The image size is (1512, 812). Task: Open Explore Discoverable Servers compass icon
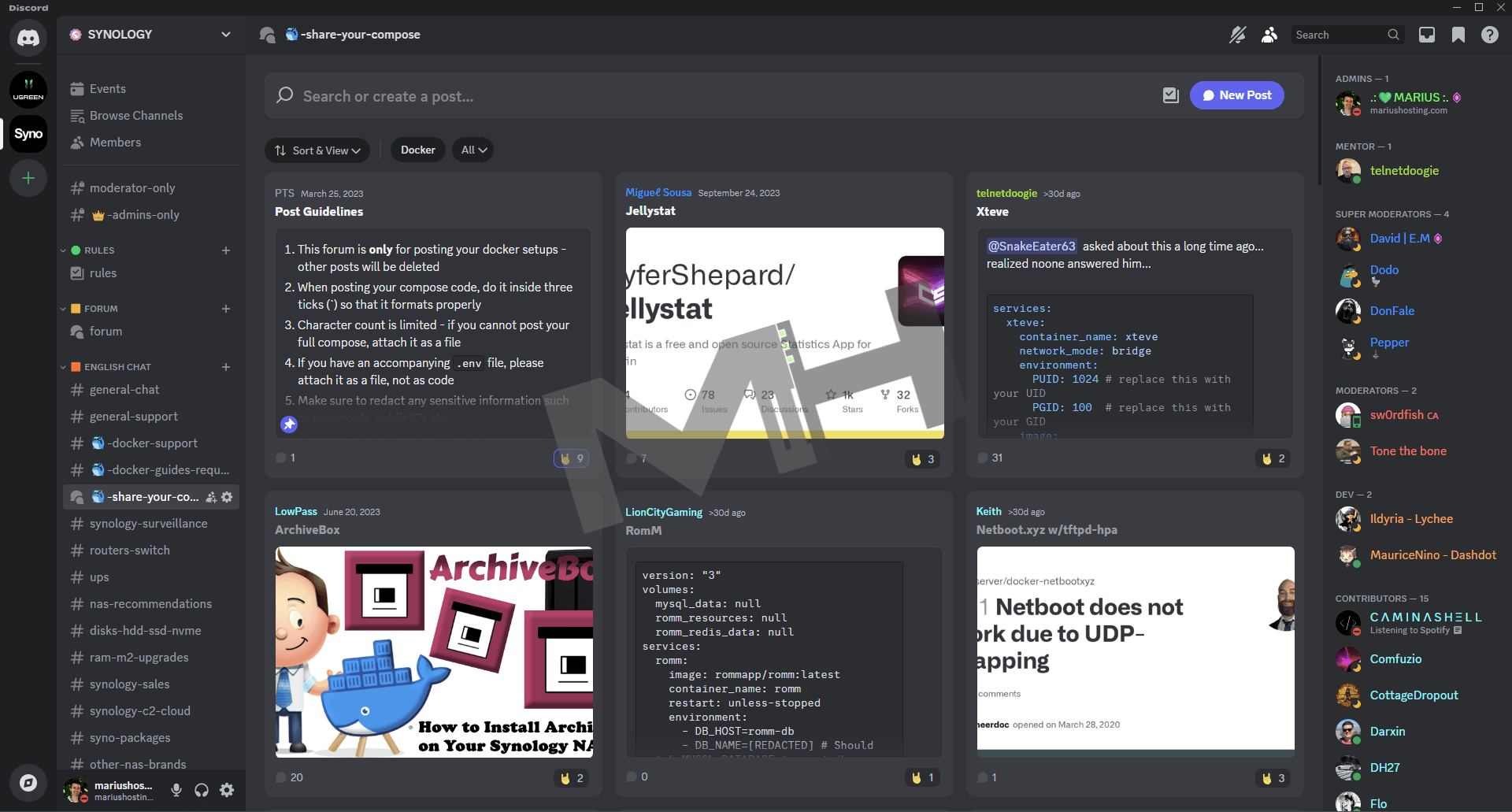(x=28, y=783)
